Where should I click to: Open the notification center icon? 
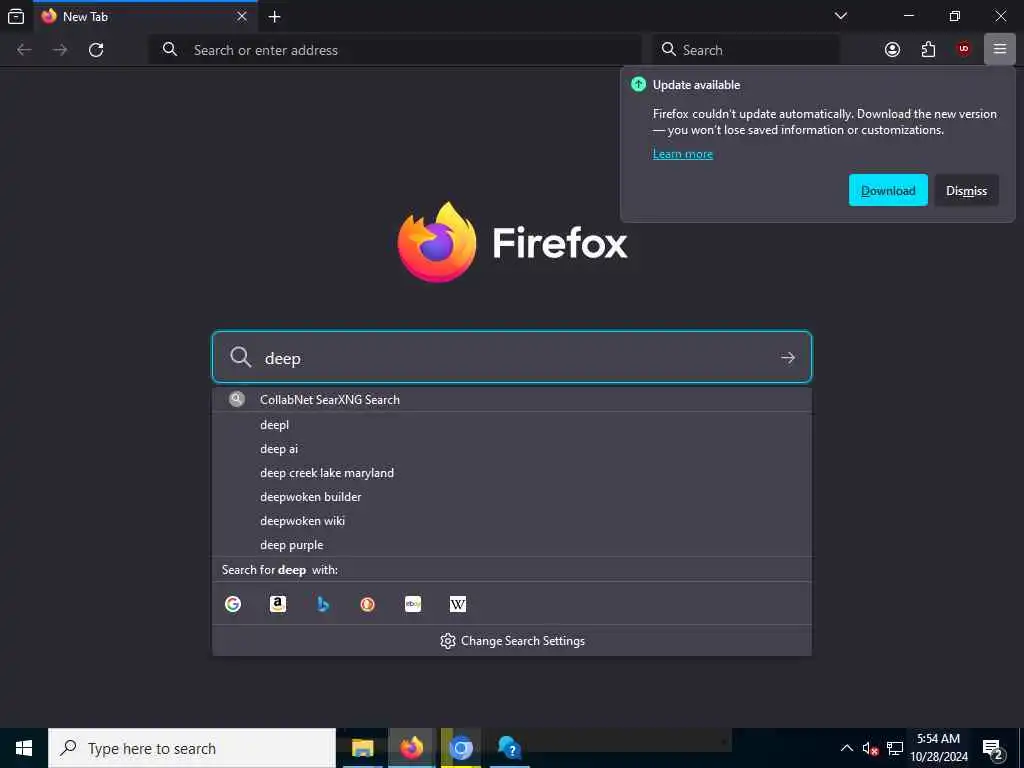click(x=992, y=748)
